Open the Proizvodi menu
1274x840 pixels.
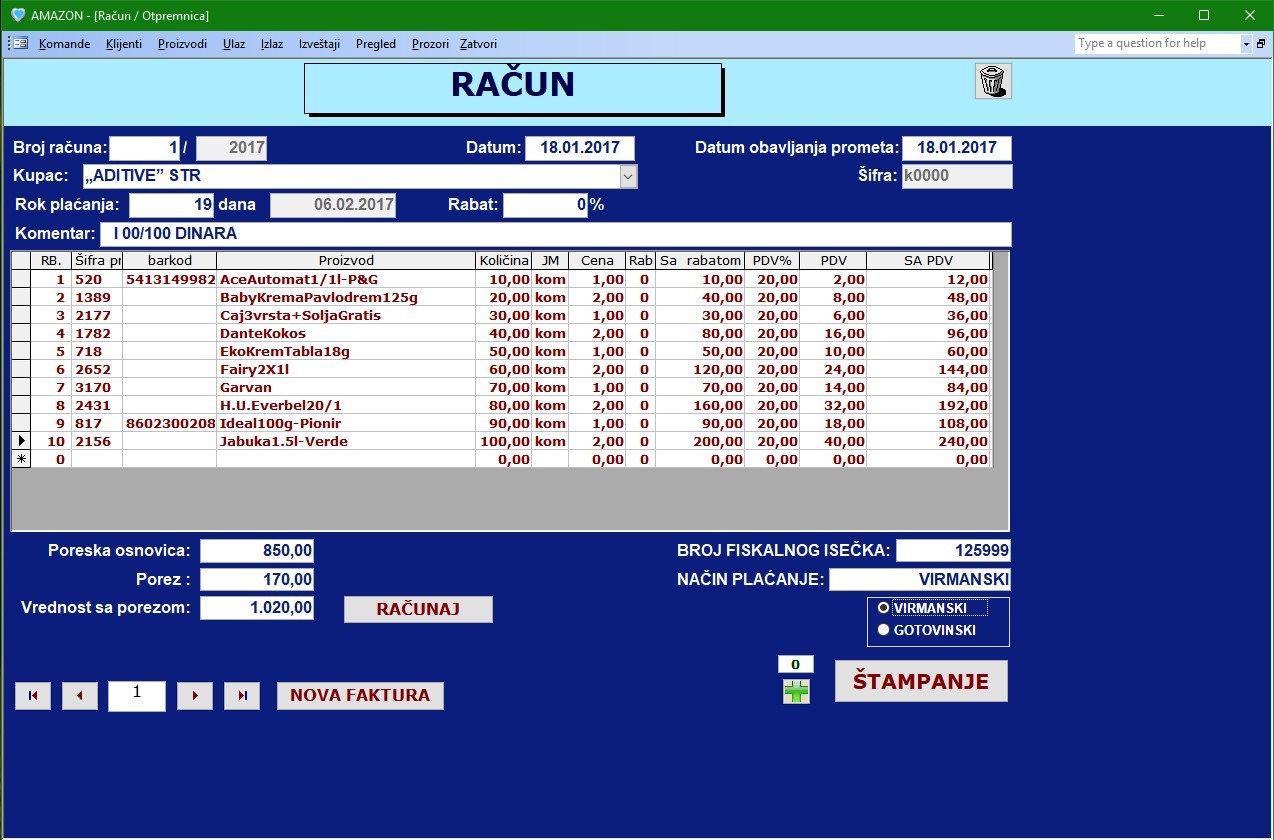(x=182, y=44)
